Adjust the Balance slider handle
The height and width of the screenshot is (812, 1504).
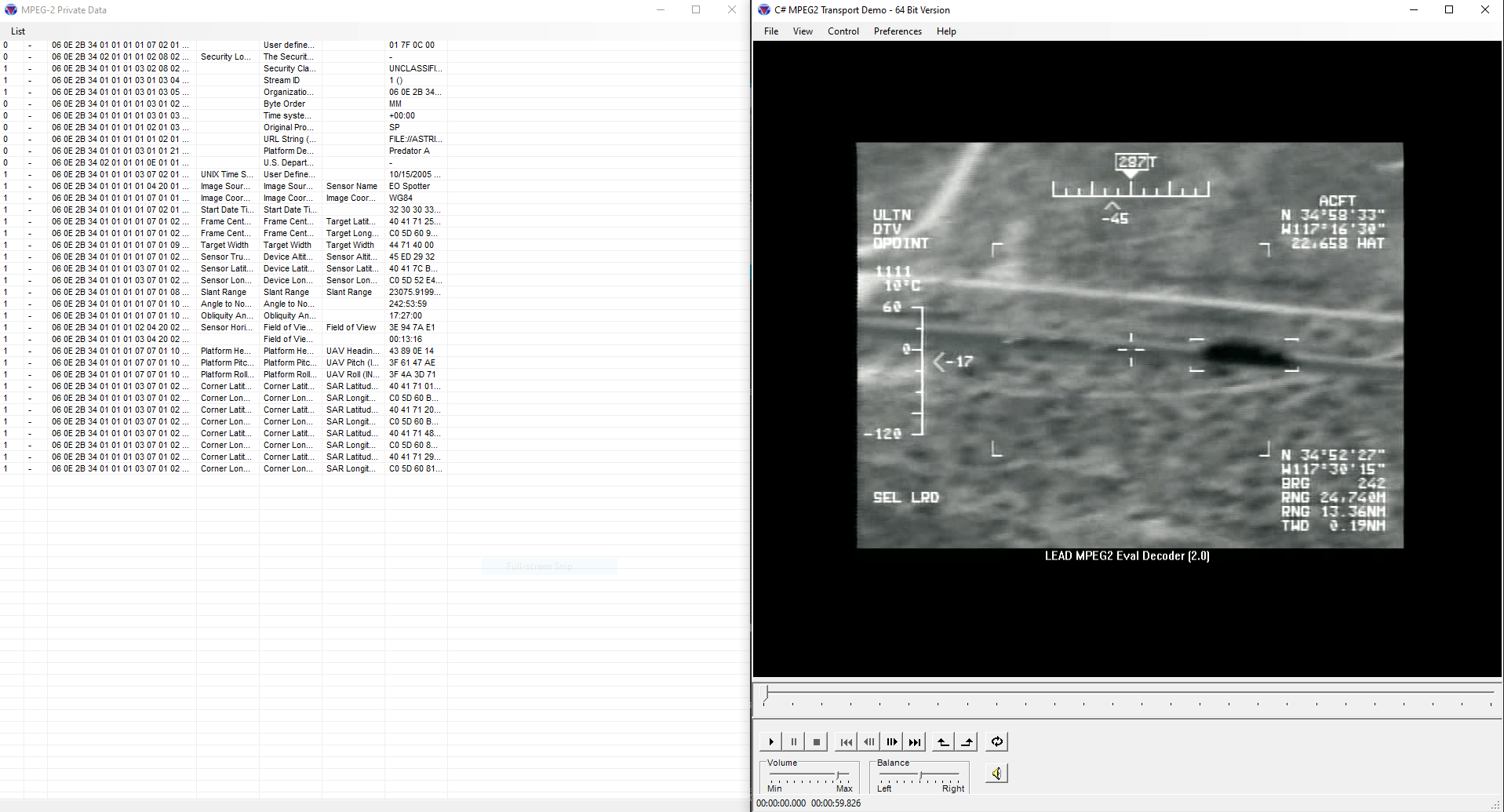921,775
